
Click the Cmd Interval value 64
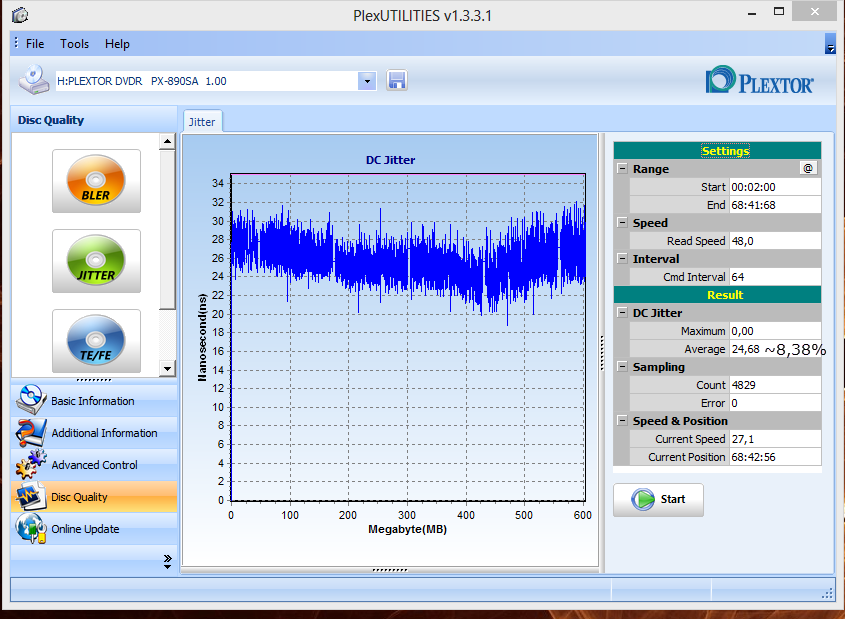pos(775,277)
